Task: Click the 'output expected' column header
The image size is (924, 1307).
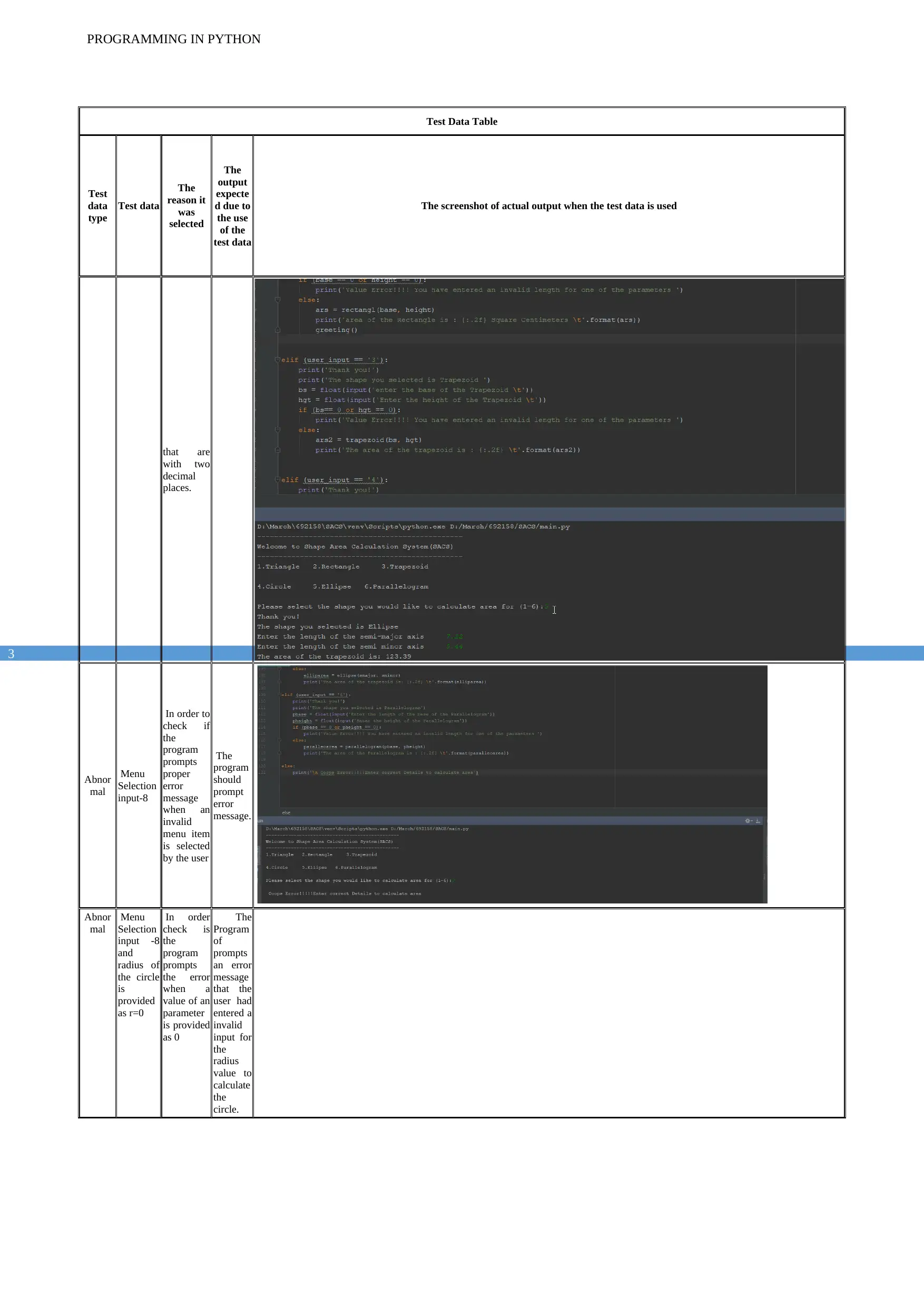Action: click(232, 206)
